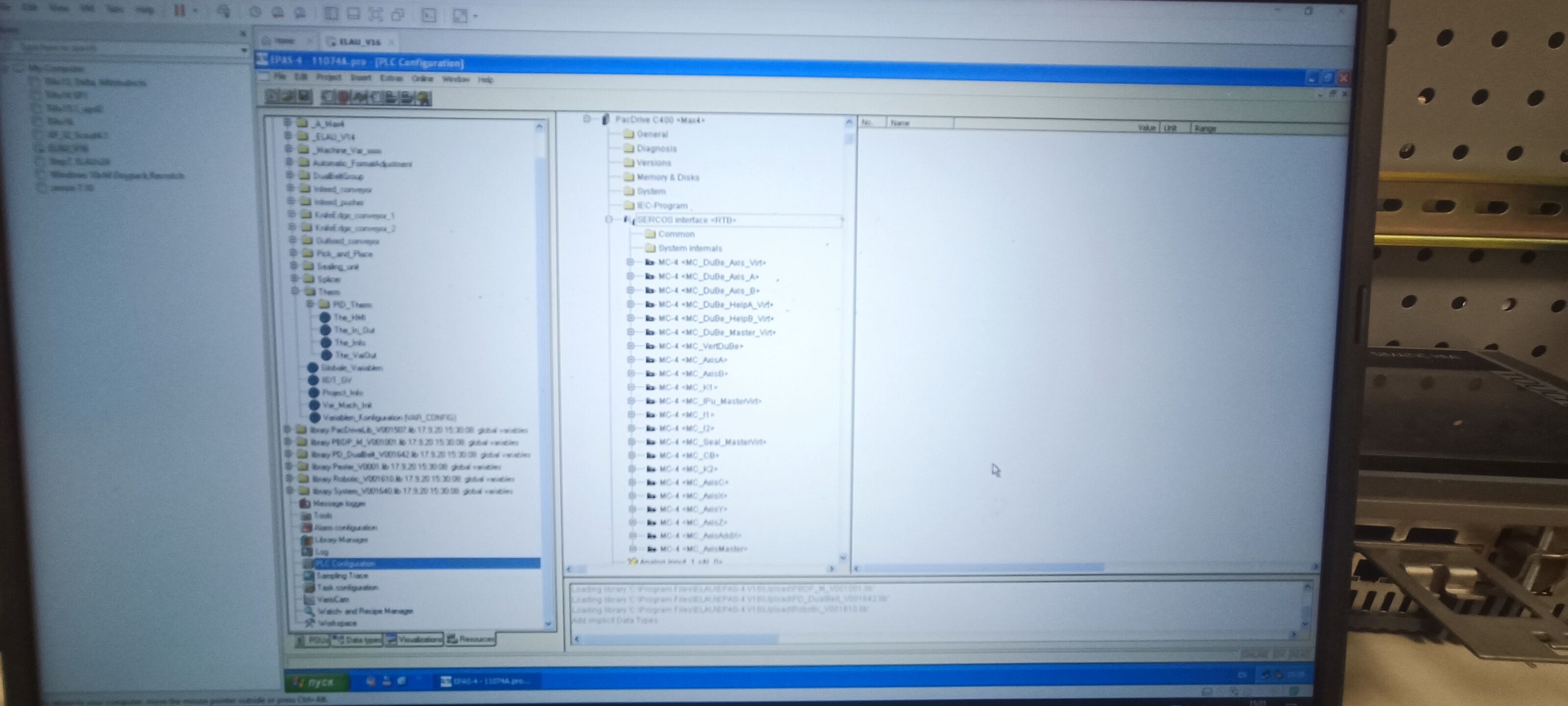Open the Sampling Trace resource
This screenshot has height=706, width=1568.
pyautogui.click(x=342, y=576)
